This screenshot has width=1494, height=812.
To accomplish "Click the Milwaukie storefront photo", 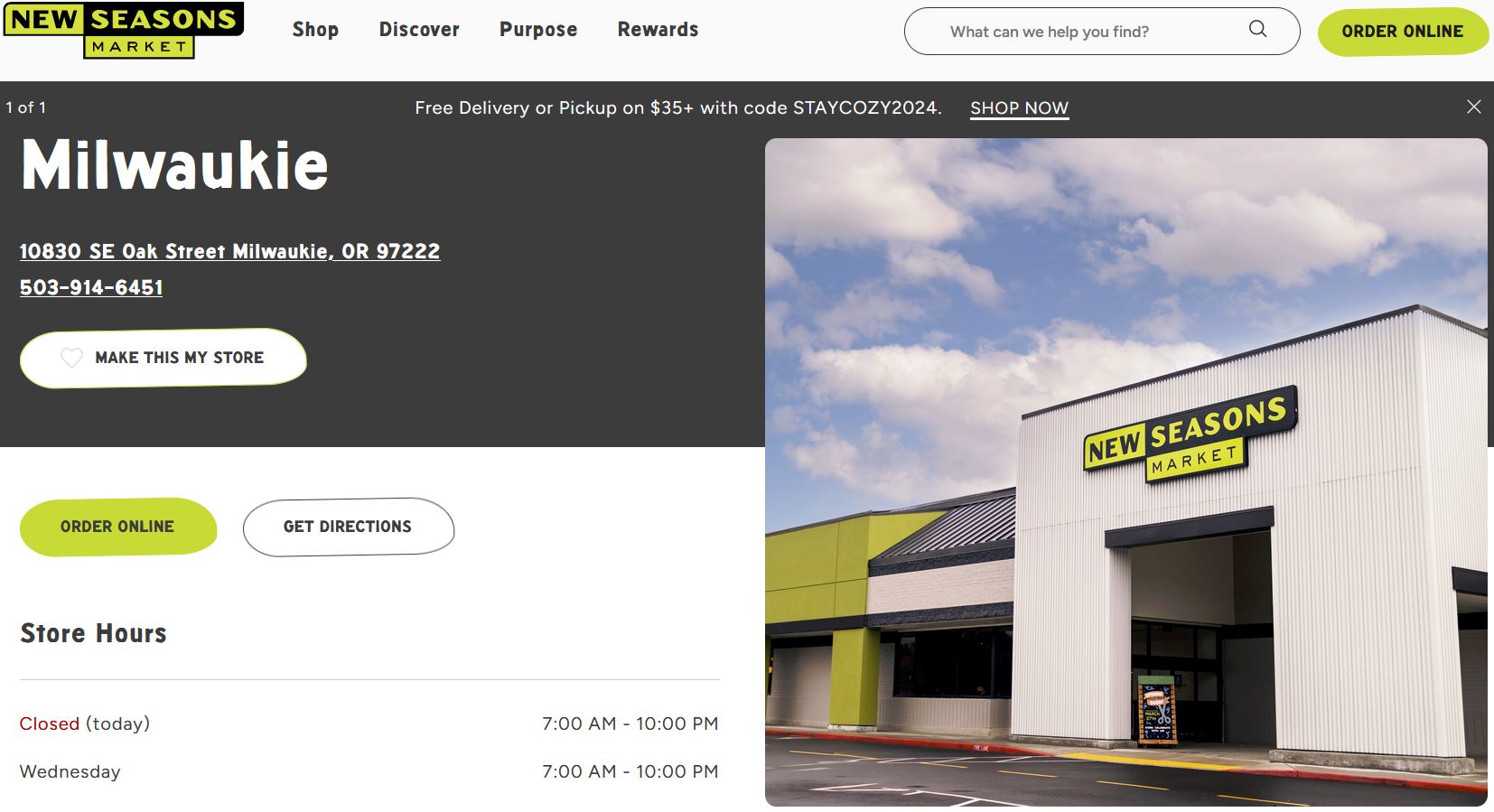I will (1125, 471).
